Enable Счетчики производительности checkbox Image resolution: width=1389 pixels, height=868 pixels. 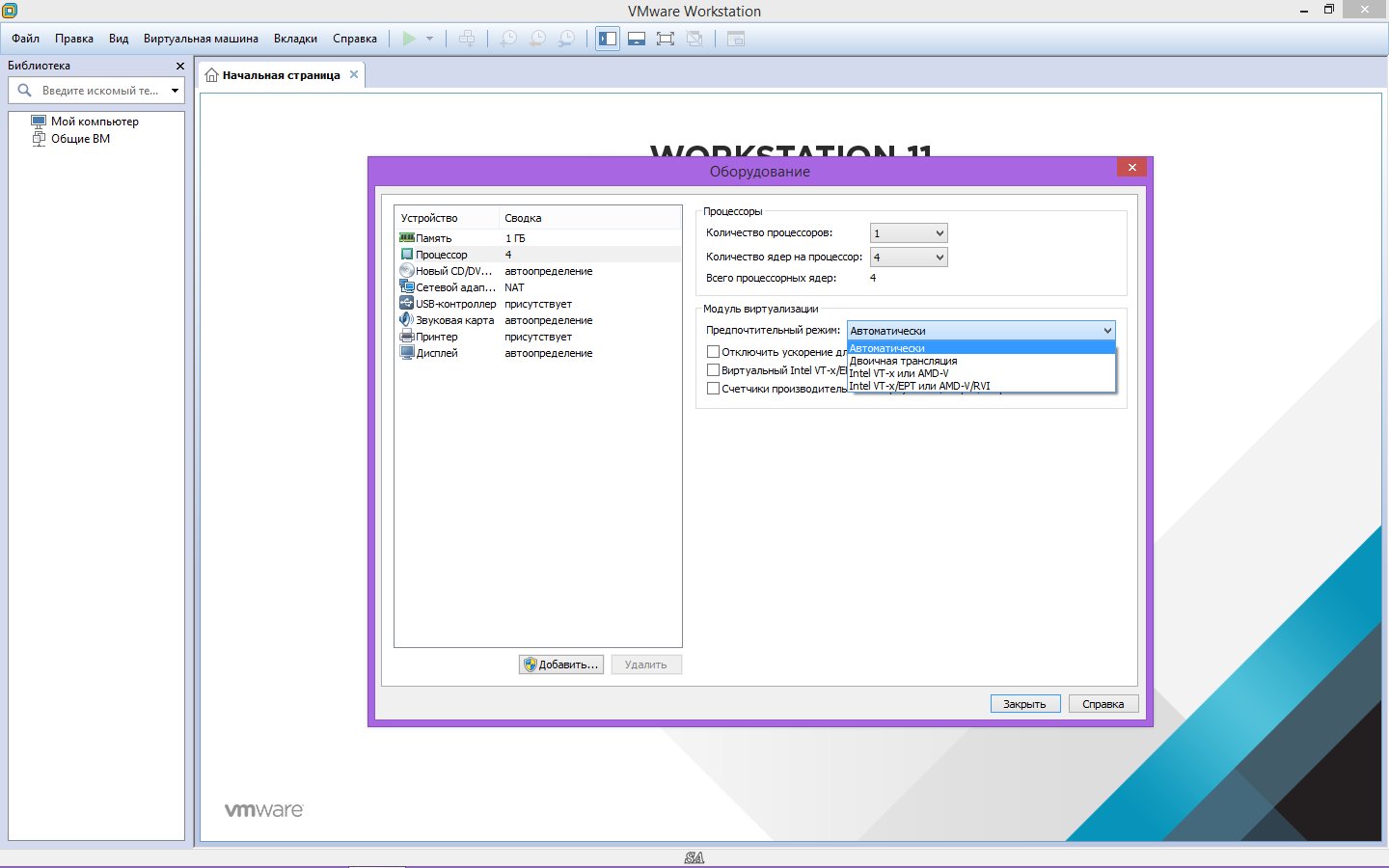coord(714,389)
